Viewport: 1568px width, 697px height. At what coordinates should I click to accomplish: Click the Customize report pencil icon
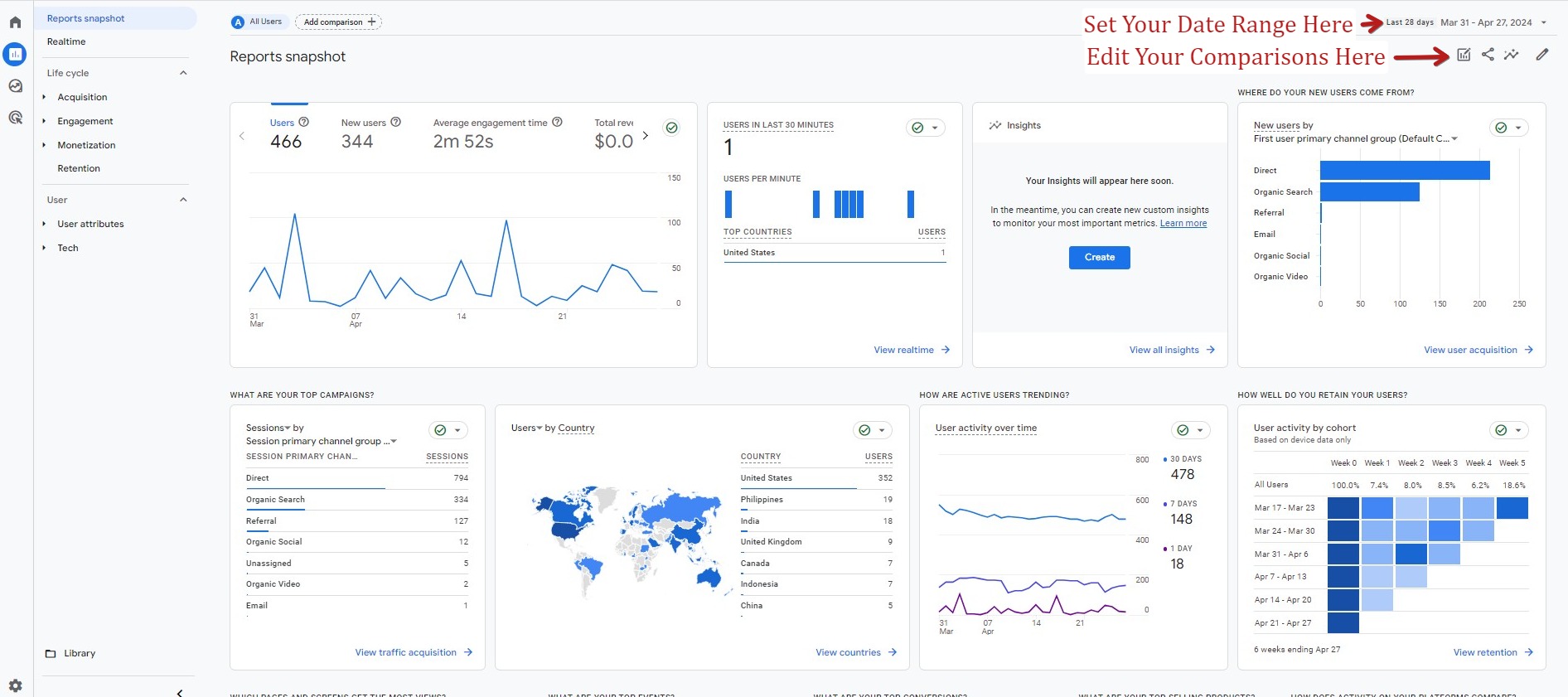pyautogui.click(x=1541, y=55)
